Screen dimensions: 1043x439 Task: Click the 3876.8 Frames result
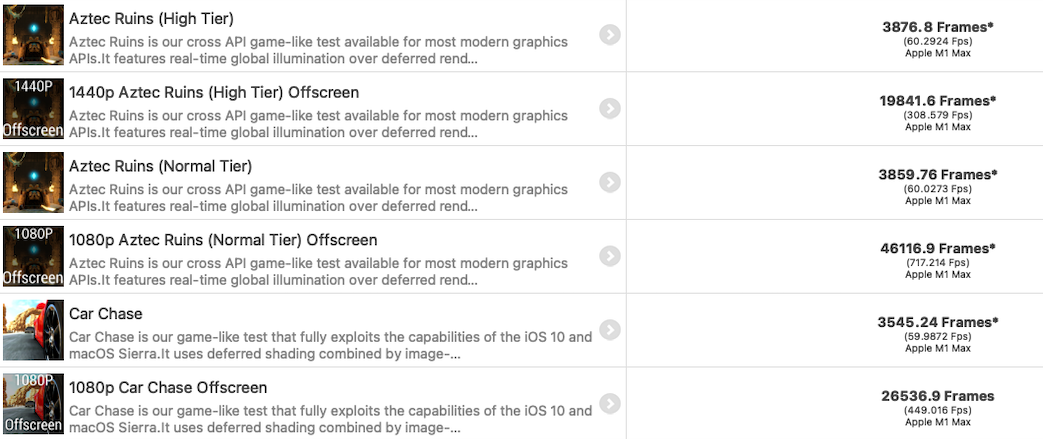pyautogui.click(x=938, y=27)
